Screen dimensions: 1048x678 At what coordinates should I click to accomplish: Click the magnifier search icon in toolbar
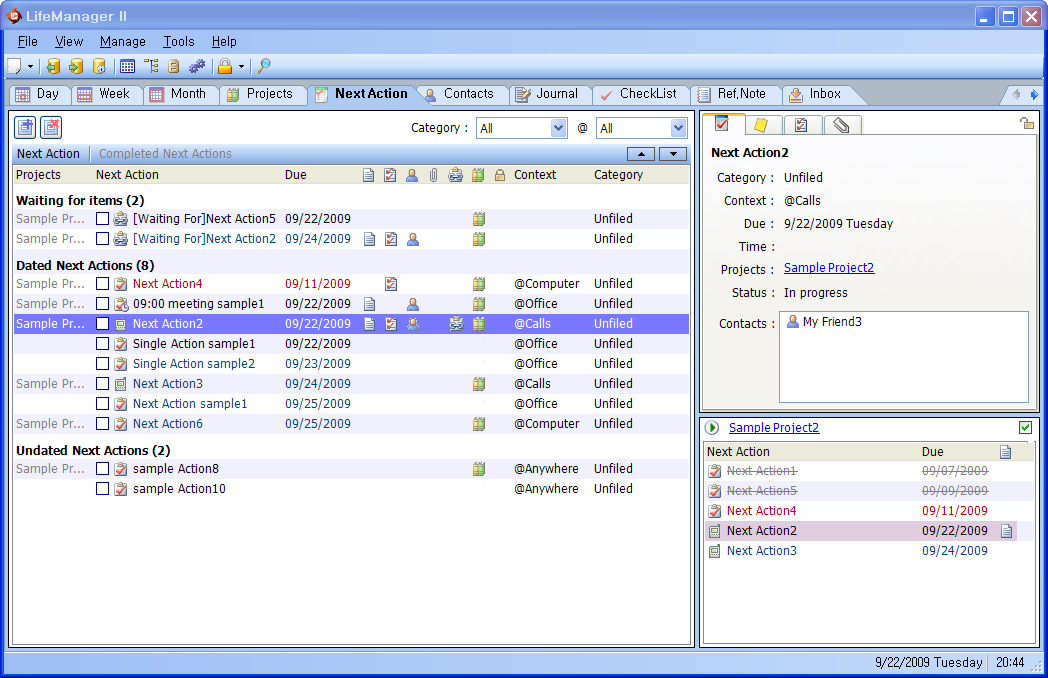[264, 66]
